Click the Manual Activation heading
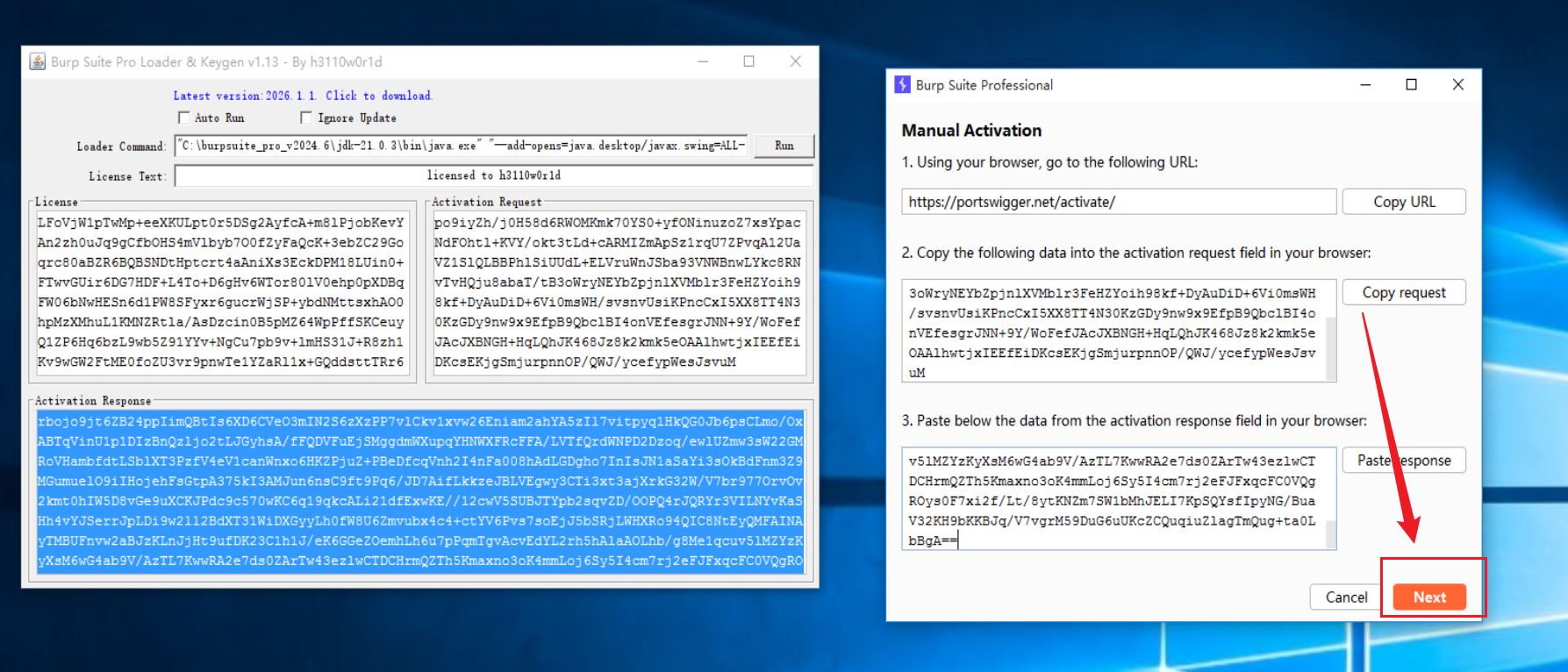 (971, 131)
